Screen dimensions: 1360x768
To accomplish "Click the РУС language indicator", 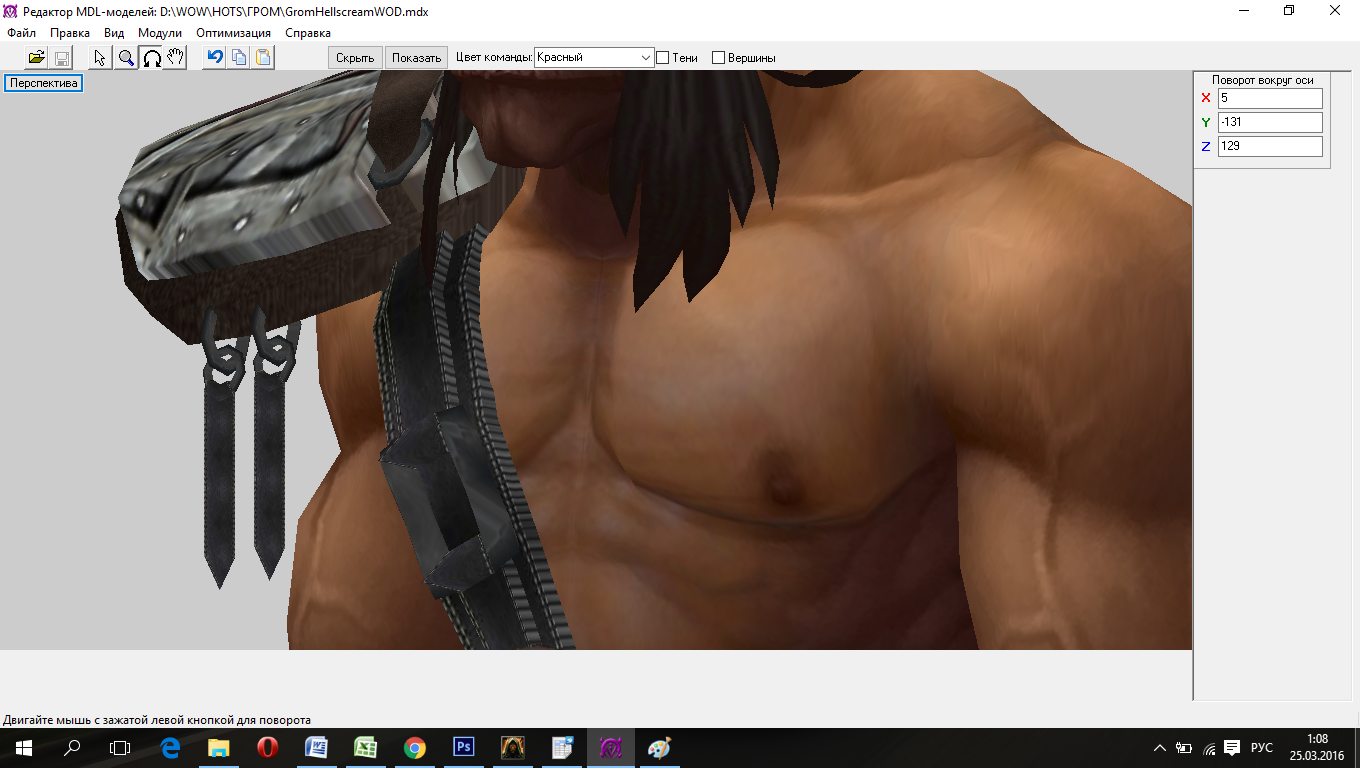I will pos(1263,748).
